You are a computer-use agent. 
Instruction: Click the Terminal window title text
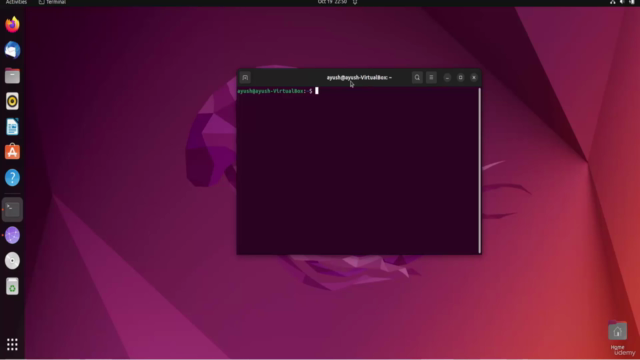pos(359,78)
